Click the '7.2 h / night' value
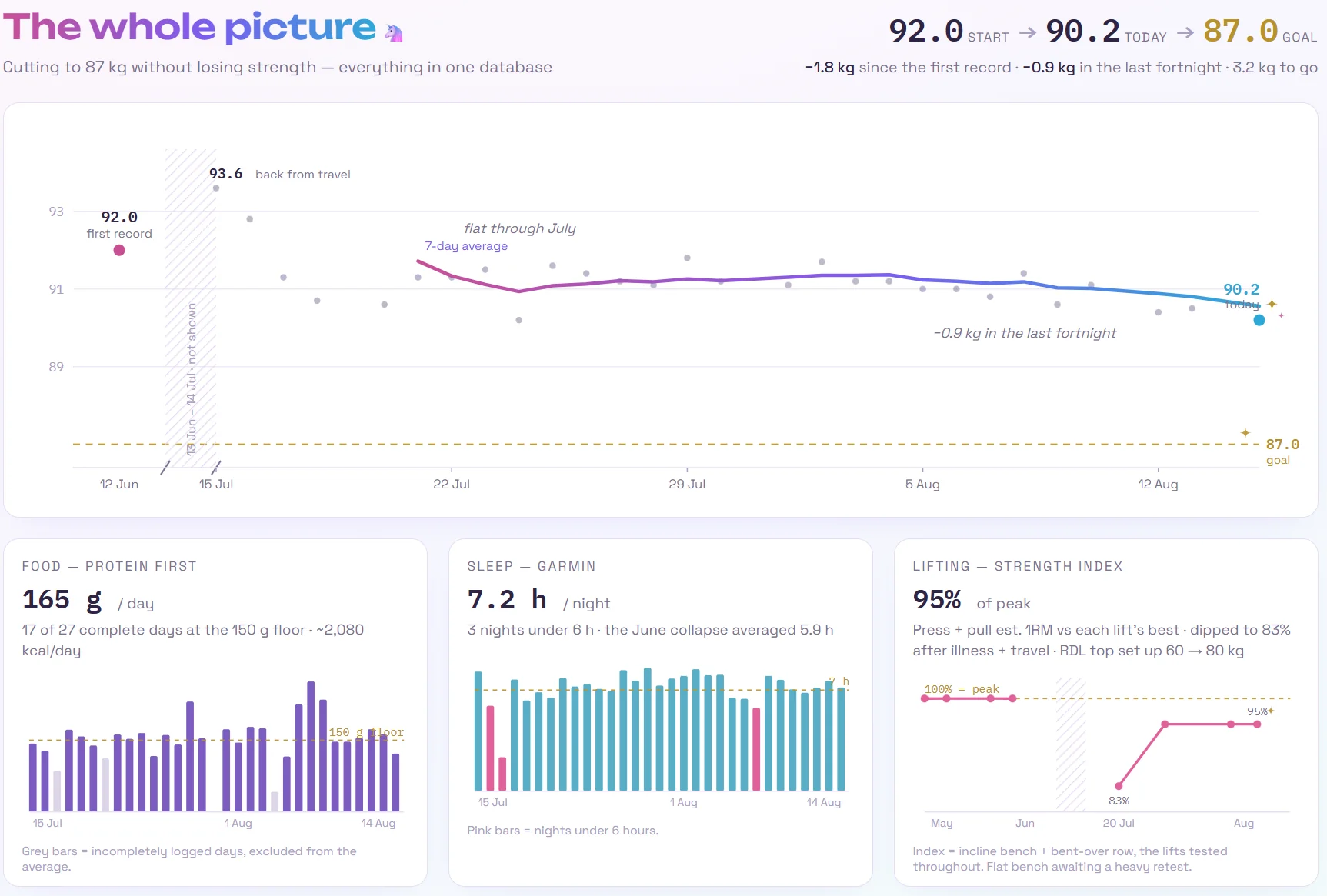This screenshot has height=896, width=1327. click(x=538, y=600)
